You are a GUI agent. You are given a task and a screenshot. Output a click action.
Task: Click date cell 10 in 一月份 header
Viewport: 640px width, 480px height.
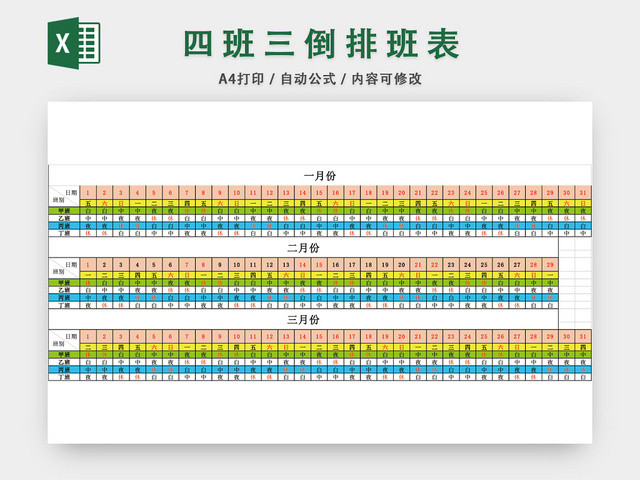(237, 192)
